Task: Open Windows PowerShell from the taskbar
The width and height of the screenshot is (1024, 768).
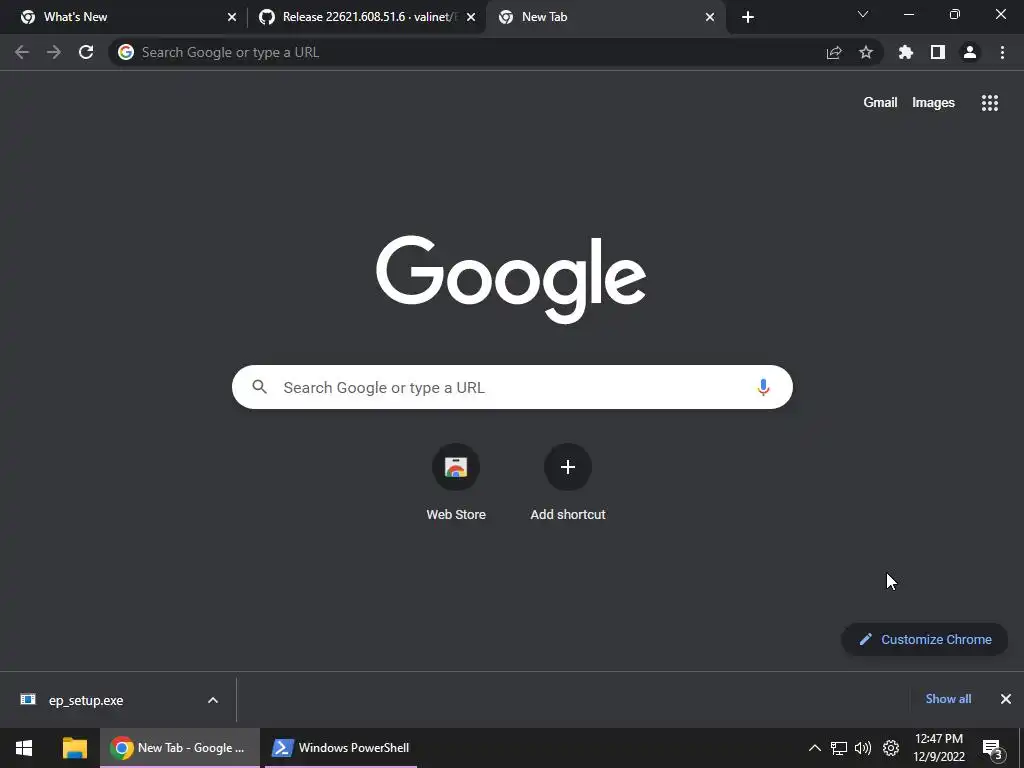Action: tap(341, 748)
